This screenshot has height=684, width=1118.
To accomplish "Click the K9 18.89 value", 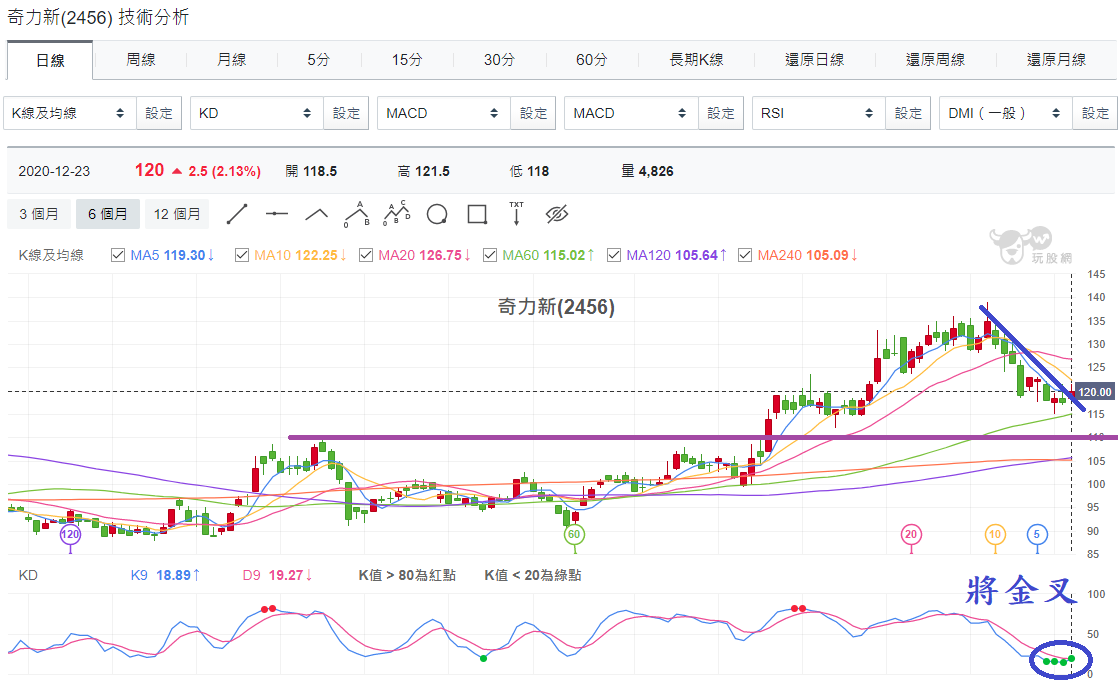I will 165,575.
